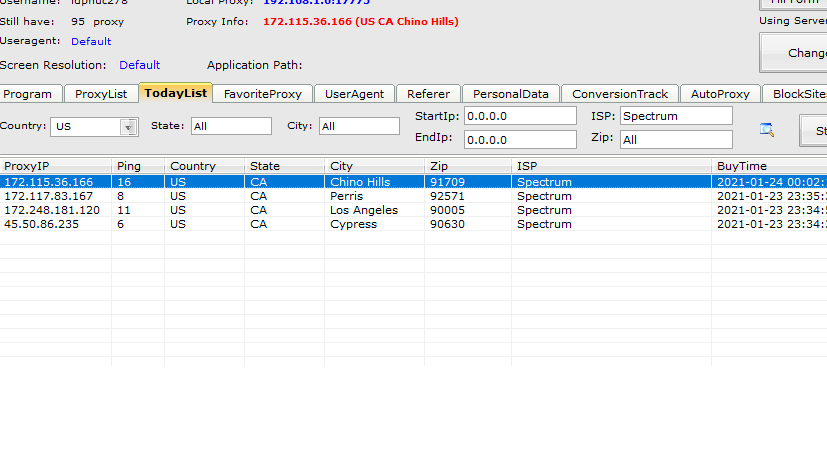Select proxy row 172.117.83.167
This screenshot has width=827, height=460.
pyautogui.click(x=414, y=196)
